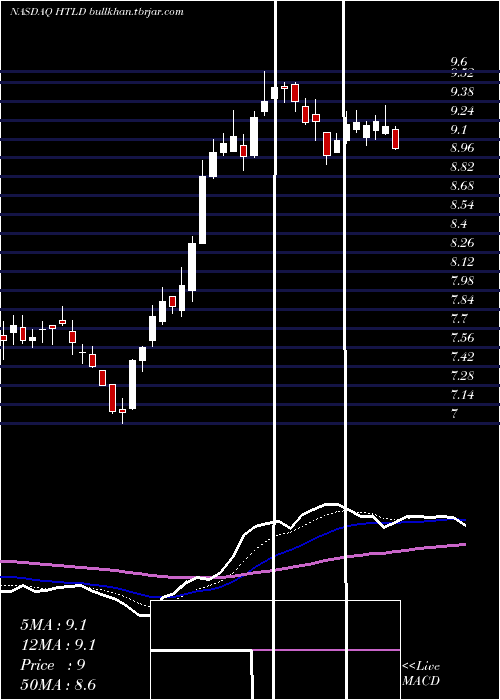Select the 7.98 price axis label

(462, 281)
